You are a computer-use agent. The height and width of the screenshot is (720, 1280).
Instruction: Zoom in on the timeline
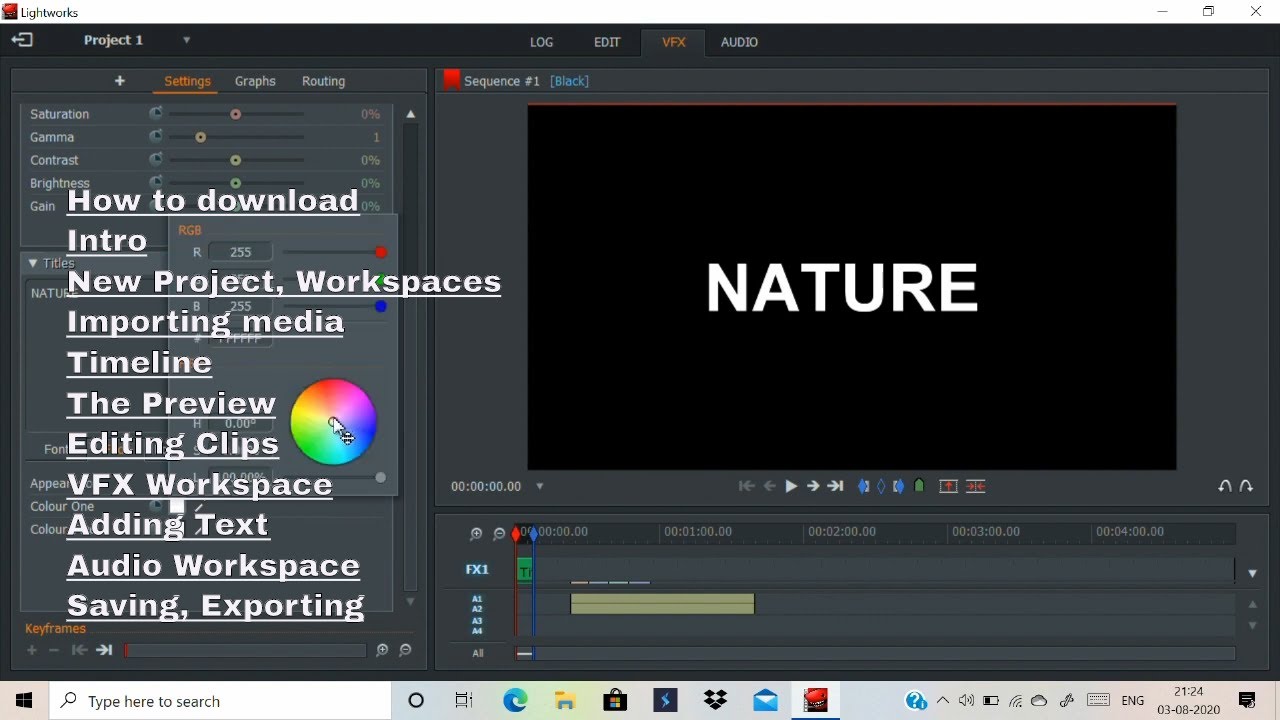(476, 535)
